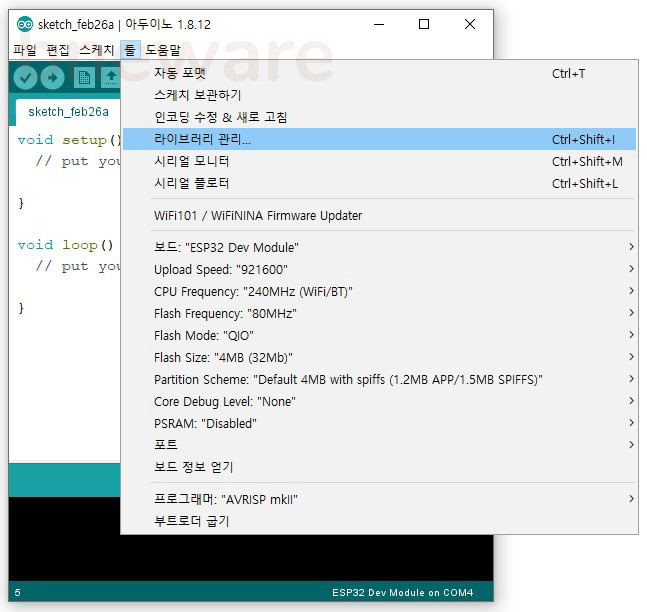Click 보드 정보 얻기

379,467
